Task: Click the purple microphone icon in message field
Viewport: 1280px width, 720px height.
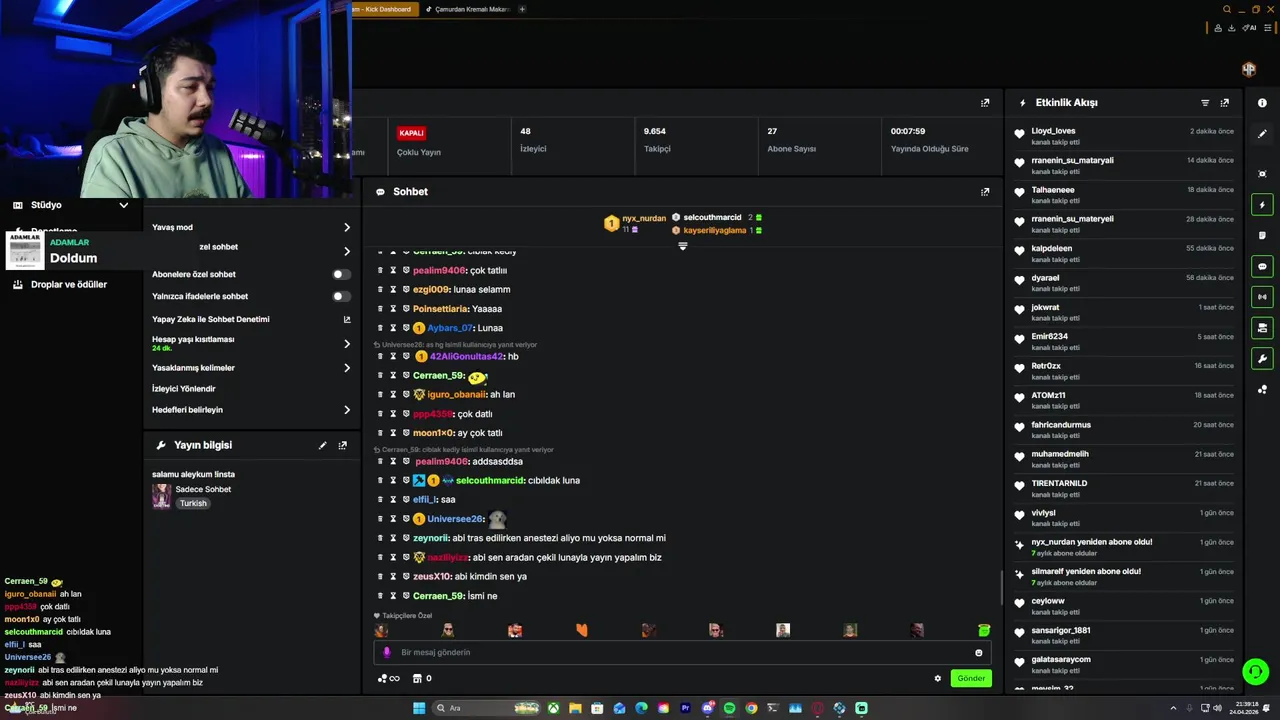Action: click(x=387, y=653)
